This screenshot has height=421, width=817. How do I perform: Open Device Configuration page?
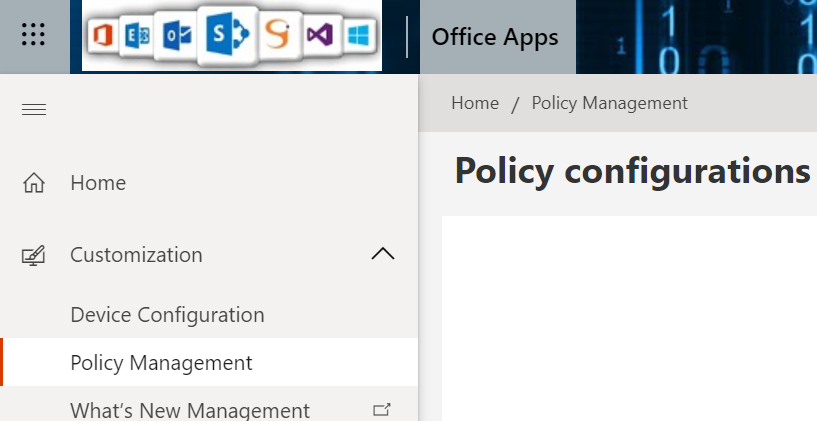point(167,315)
